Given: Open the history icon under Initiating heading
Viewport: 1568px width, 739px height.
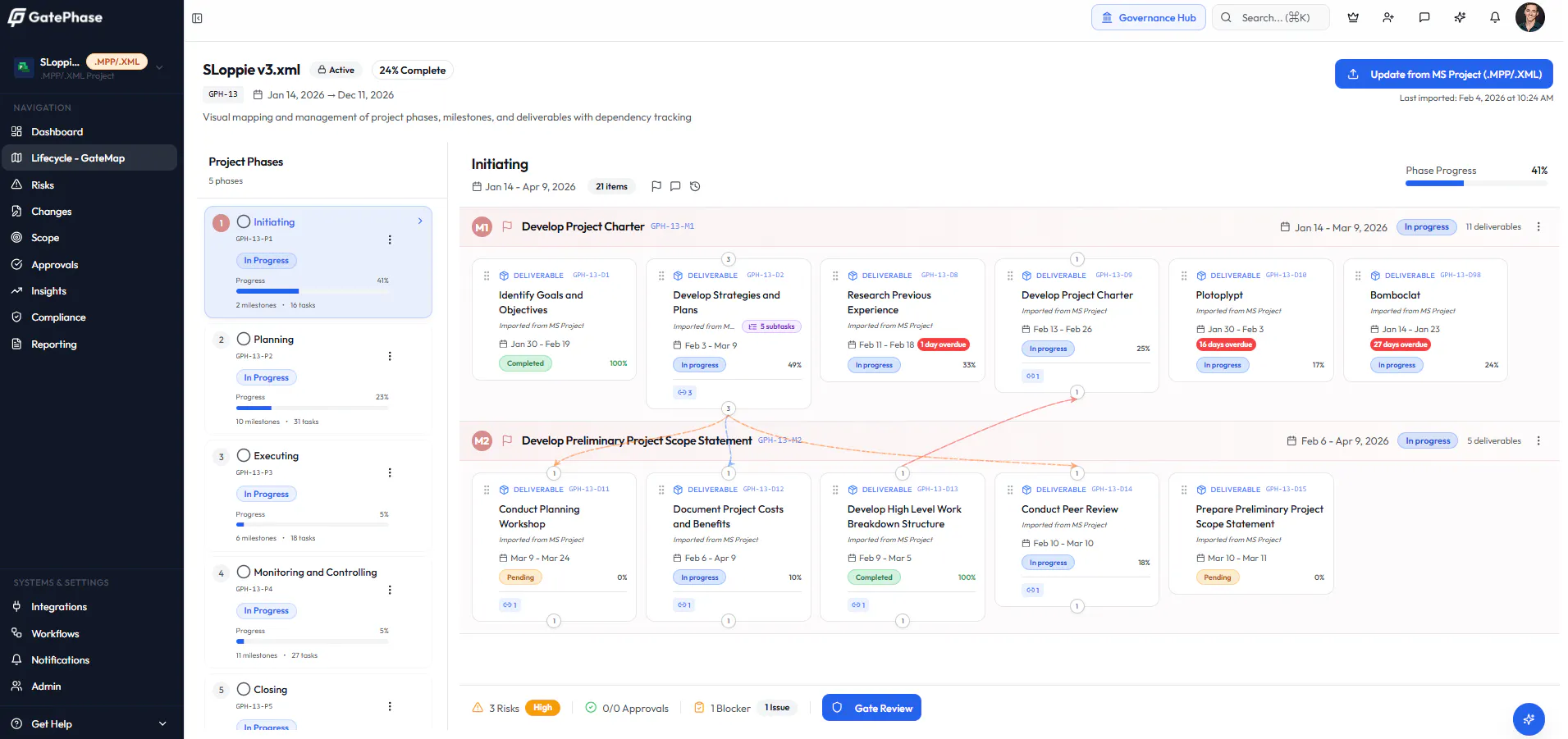Looking at the screenshot, I should 695,186.
